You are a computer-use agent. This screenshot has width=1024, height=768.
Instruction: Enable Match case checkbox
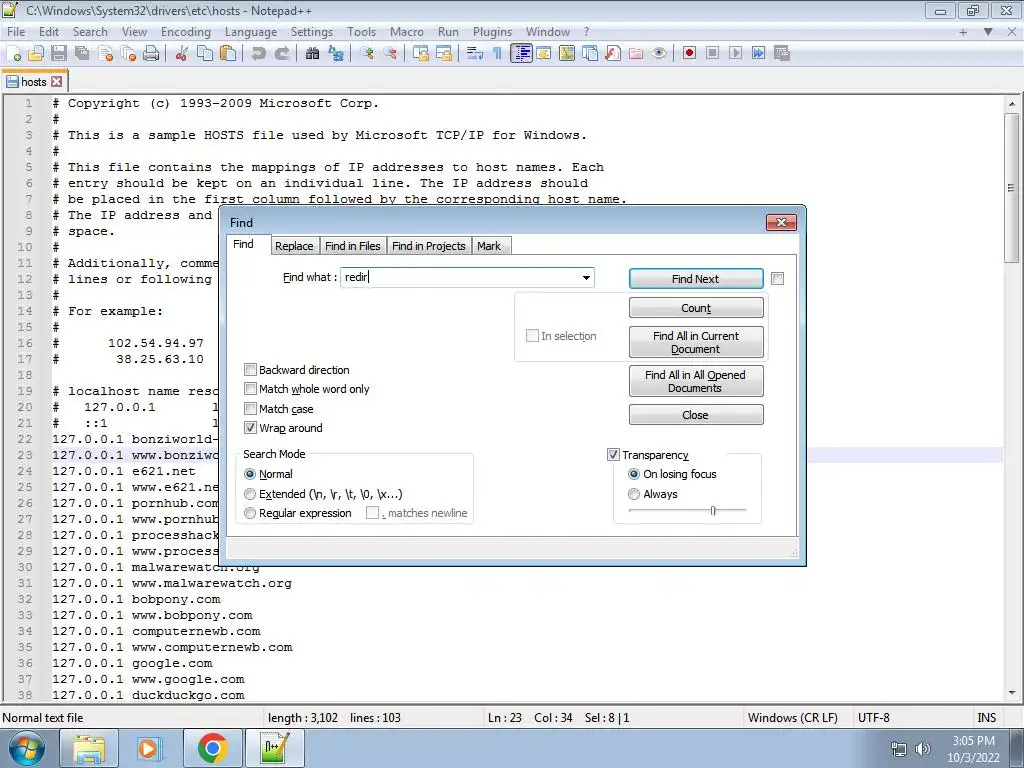[250, 409]
